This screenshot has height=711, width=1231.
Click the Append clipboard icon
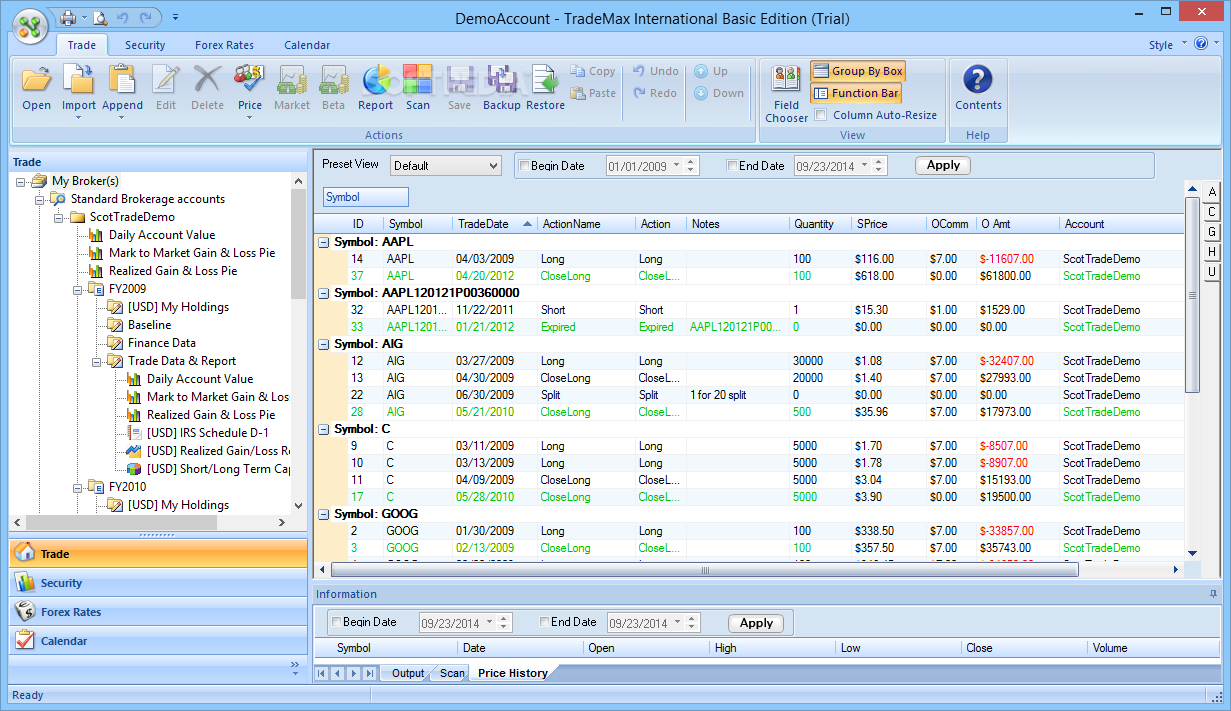click(122, 79)
